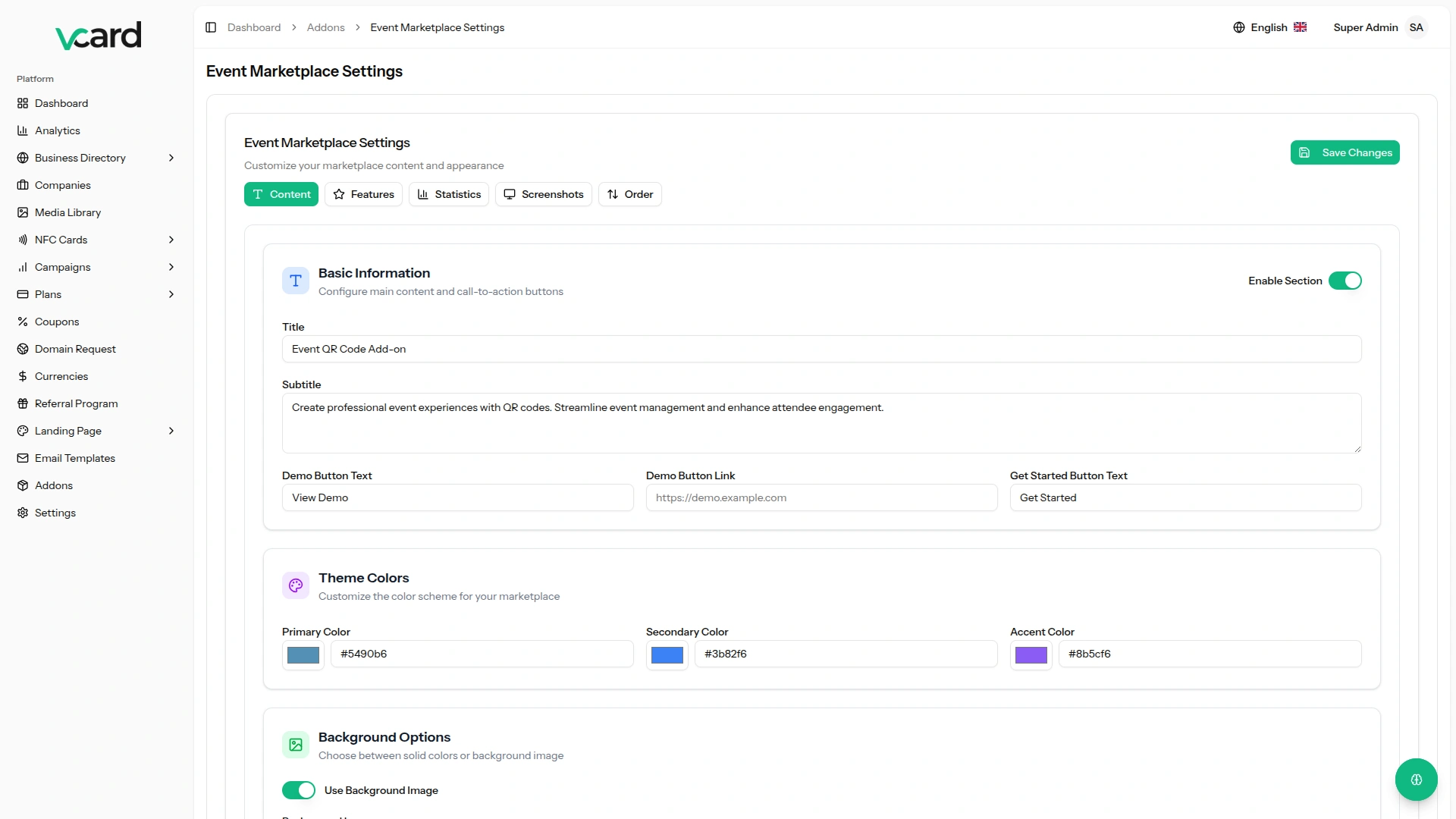Go to Addons breadcrumb link
1456x819 pixels.
(x=326, y=27)
